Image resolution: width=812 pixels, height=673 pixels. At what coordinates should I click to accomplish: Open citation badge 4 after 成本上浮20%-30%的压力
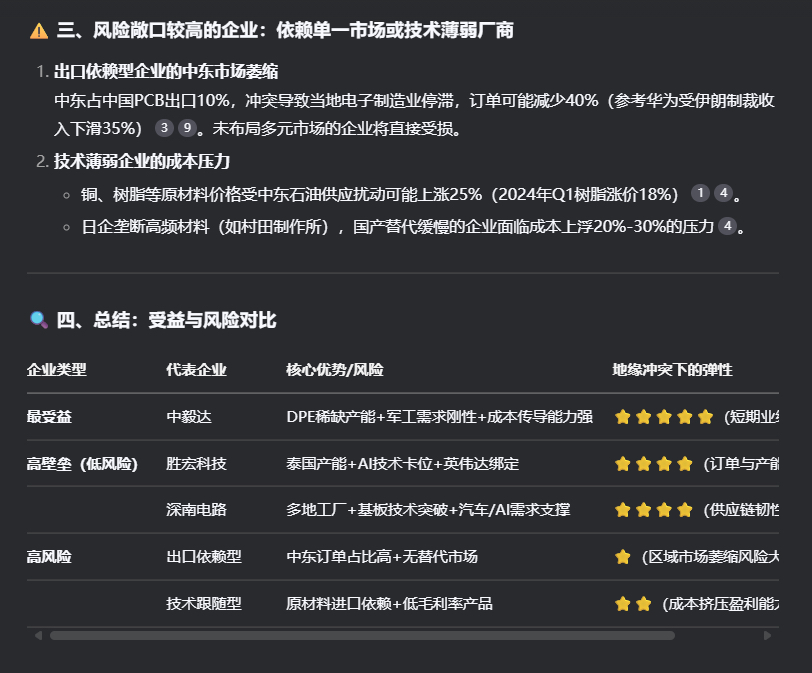click(728, 226)
